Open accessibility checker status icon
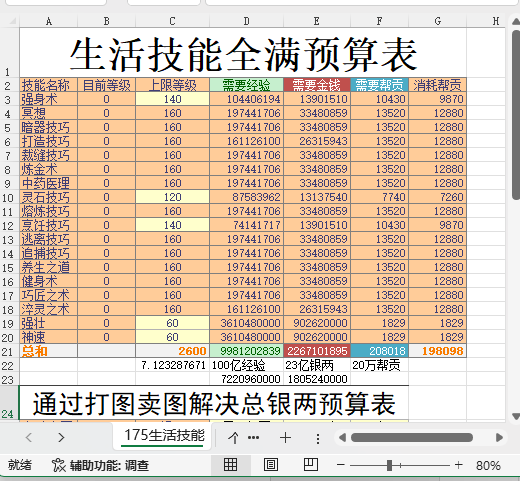 (59, 465)
